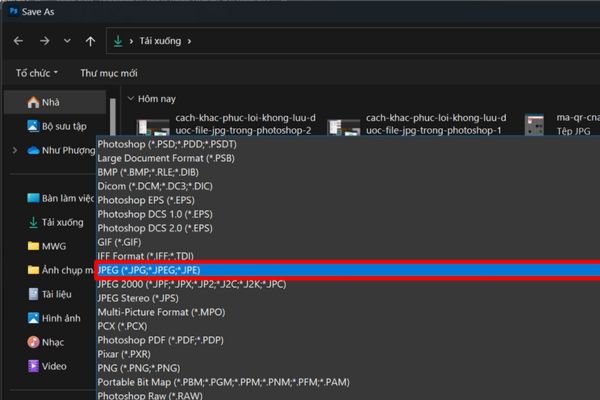Choose Dicom (*.DCM;*.DC3;*.DIC) format
This screenshot has height=400, width=600.
coord(348,186)
